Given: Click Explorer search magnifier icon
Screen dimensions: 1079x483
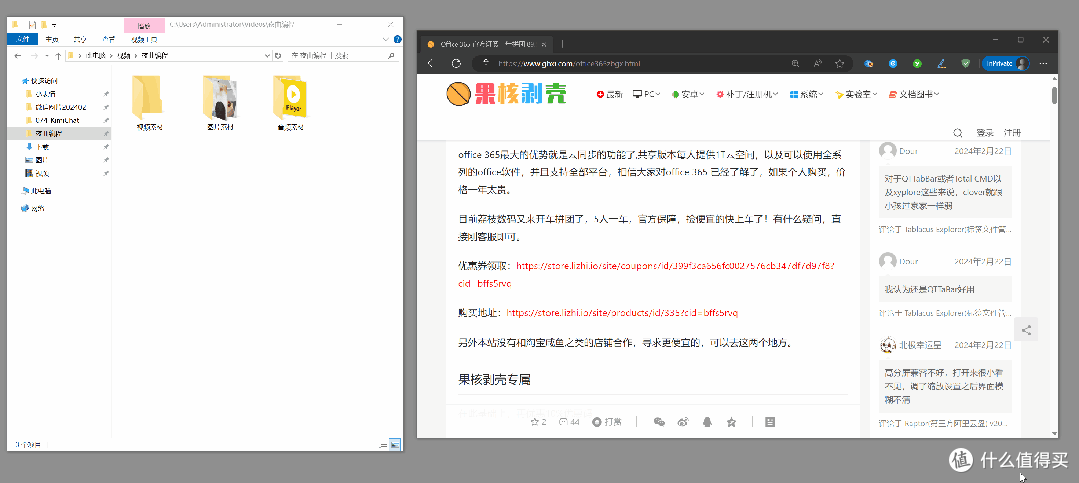Looking at the screenshot, I should (x=392, y=55).
